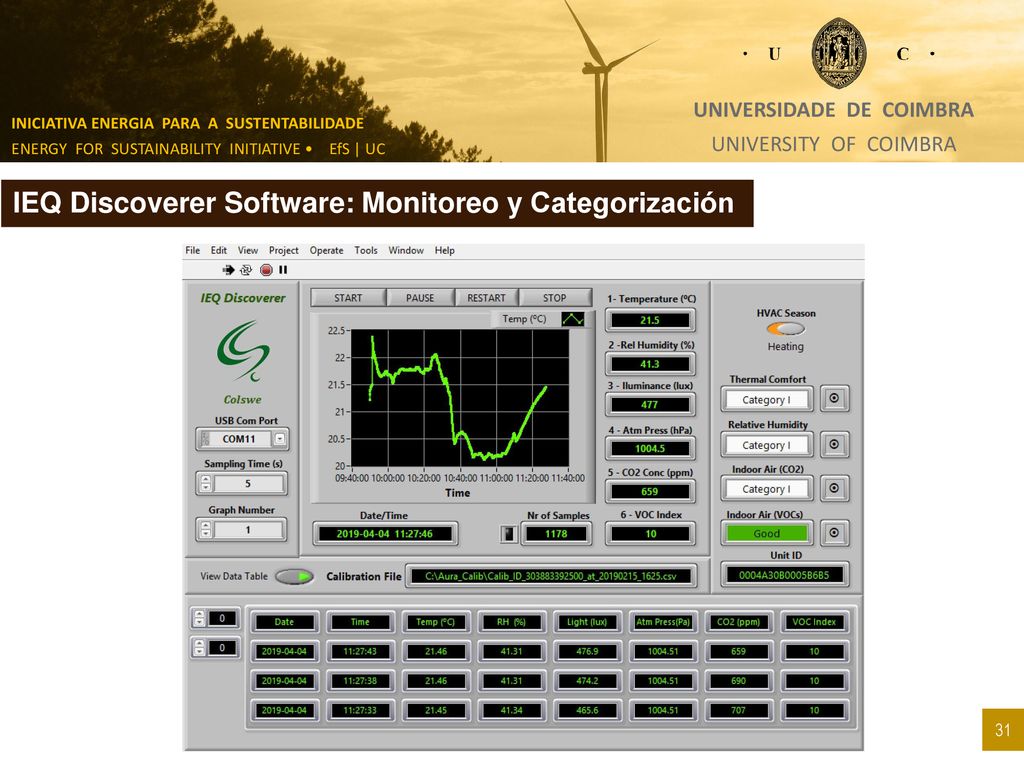This screenshot has height=768, width=1024.
Task: Click the Pause toolbar icon
Action: point(283,270)
